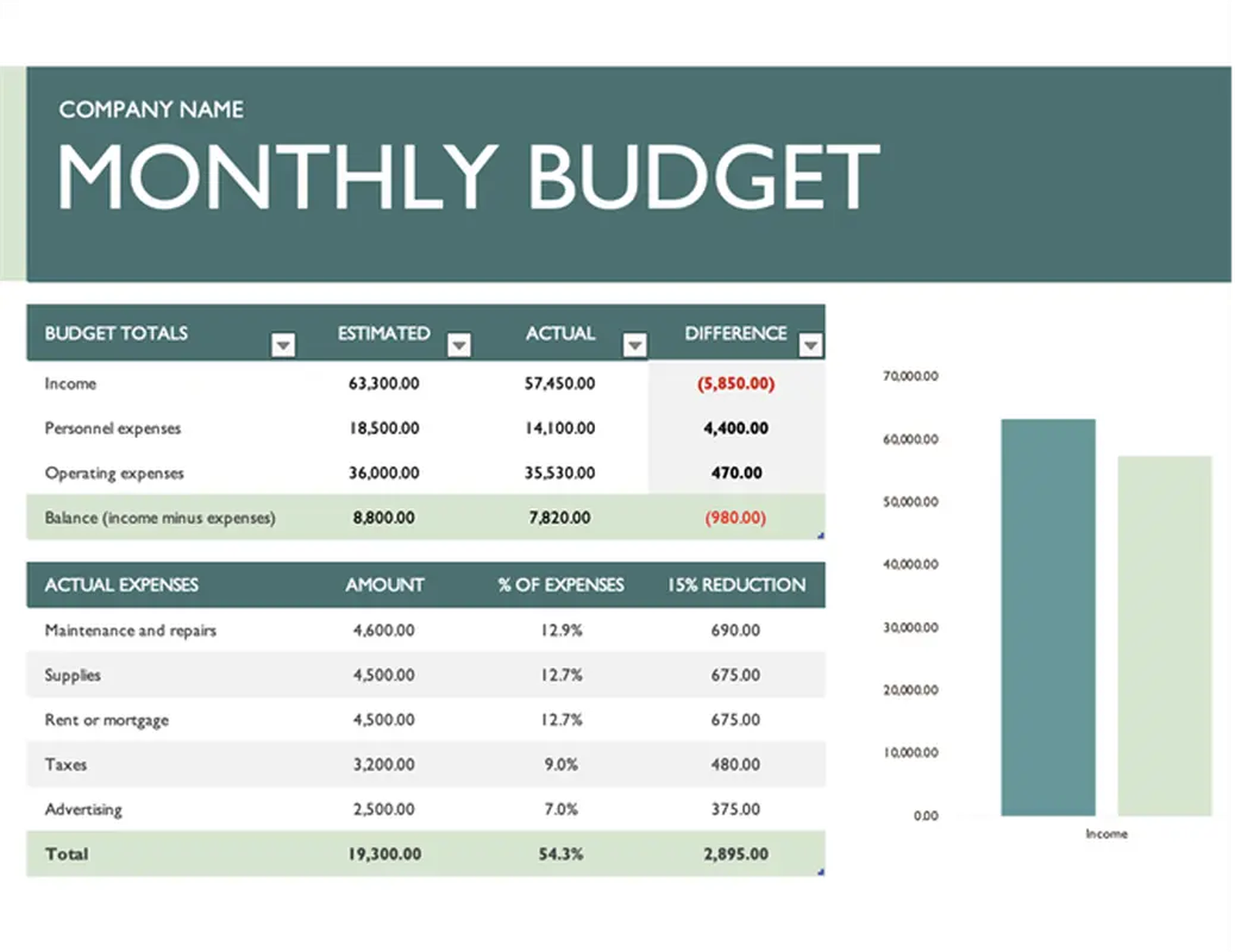Click the Taxes reduction 480.00
This screenshot has height=952, width=1235.
(x=736, y=765)
